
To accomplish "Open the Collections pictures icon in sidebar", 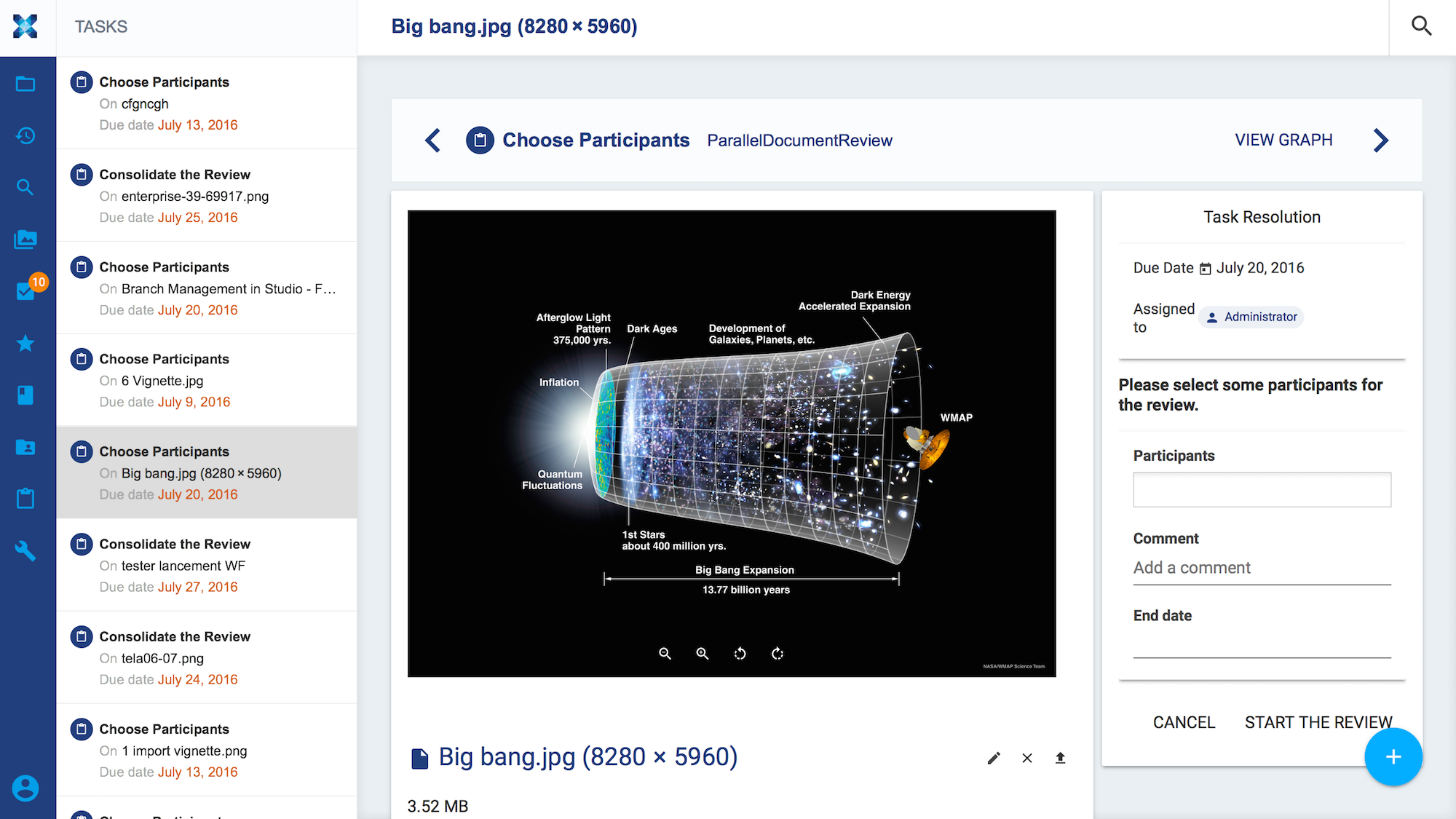I will point(25,239).
